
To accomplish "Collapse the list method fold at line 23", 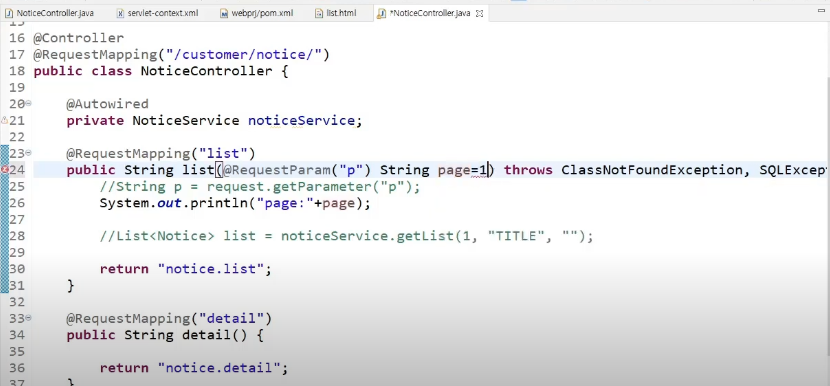I will pos(28,154).
